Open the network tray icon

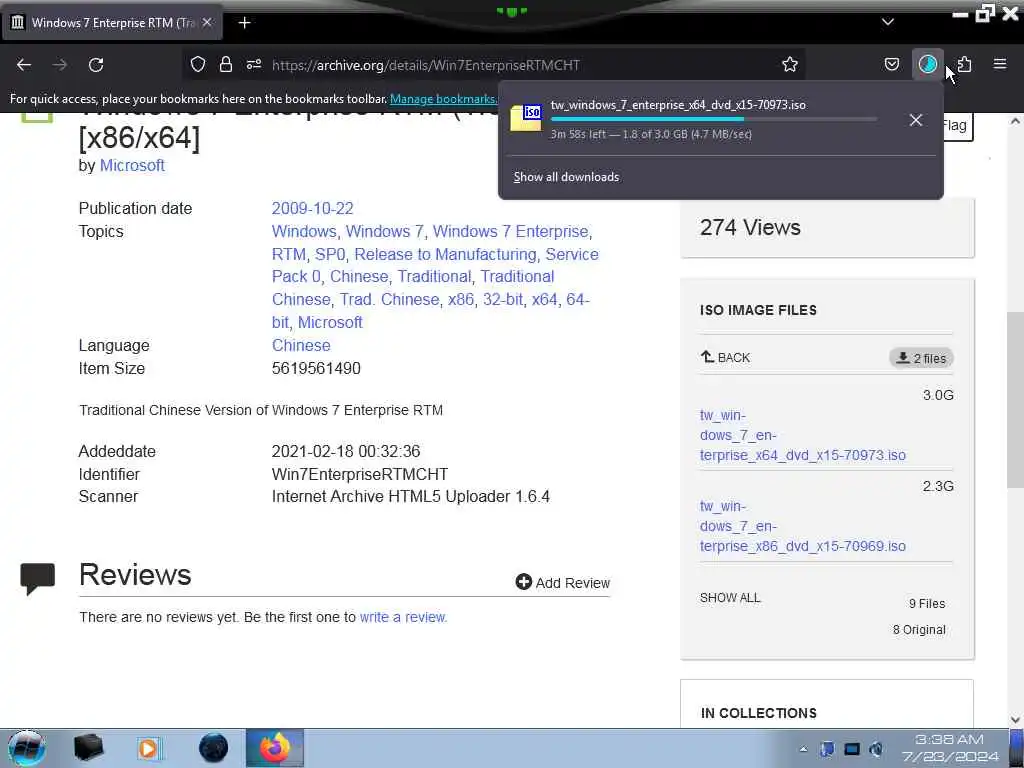click(x=852, y=749)
